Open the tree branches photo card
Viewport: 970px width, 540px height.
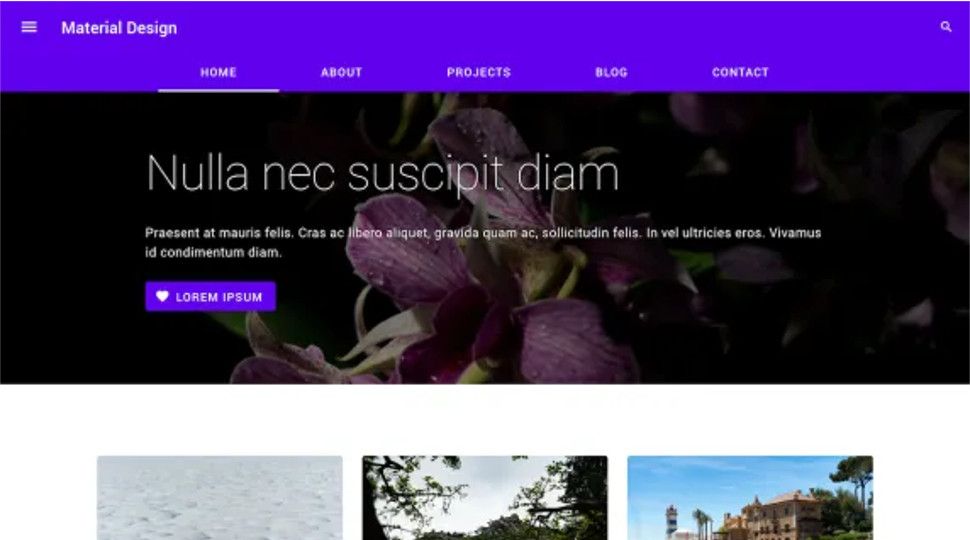pyautogui.click(x=485, y=498)
